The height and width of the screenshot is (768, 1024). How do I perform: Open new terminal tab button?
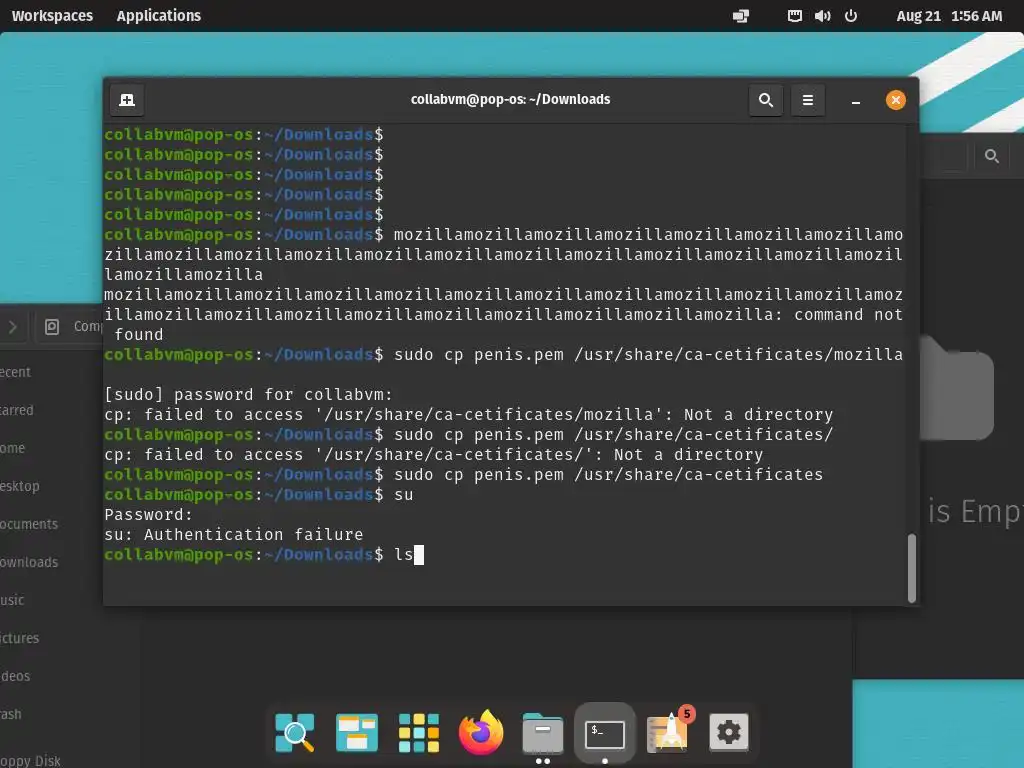pyautogui.click(x=127, y=100)
